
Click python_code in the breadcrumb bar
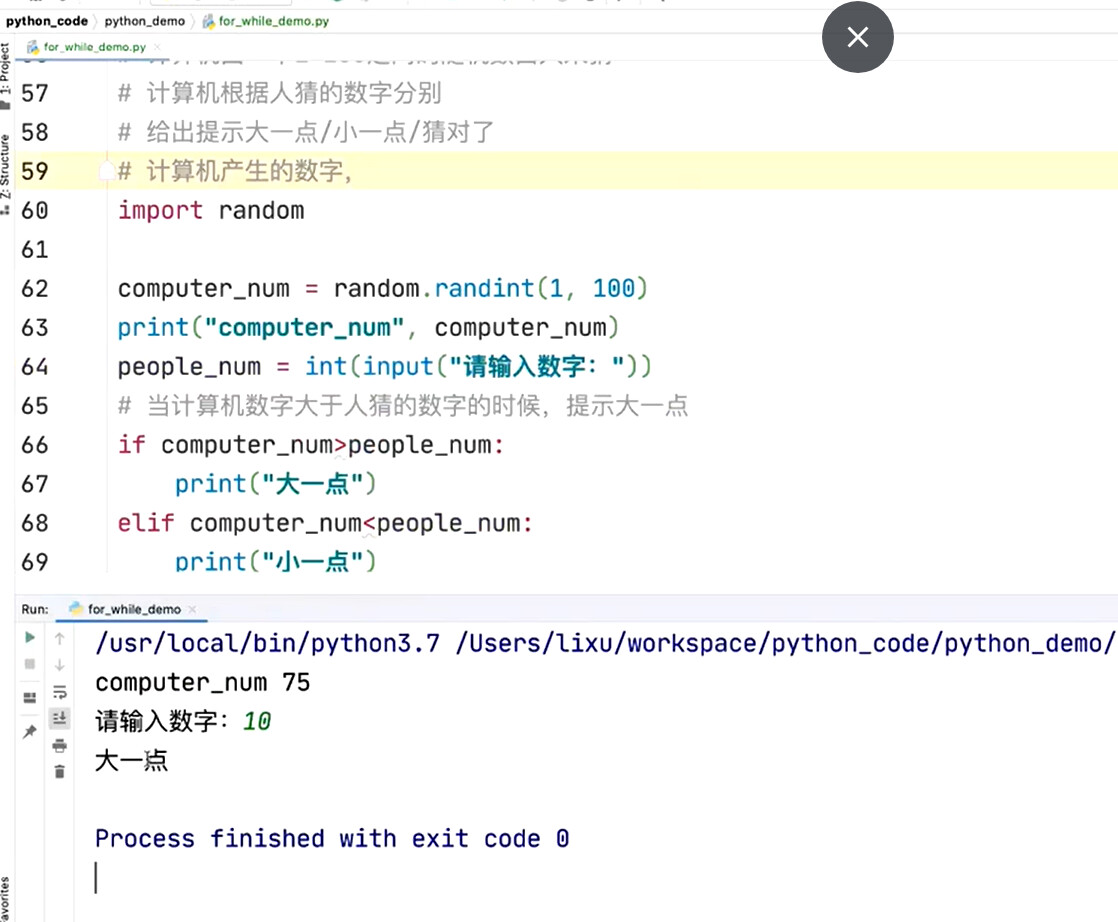point(47,21)
